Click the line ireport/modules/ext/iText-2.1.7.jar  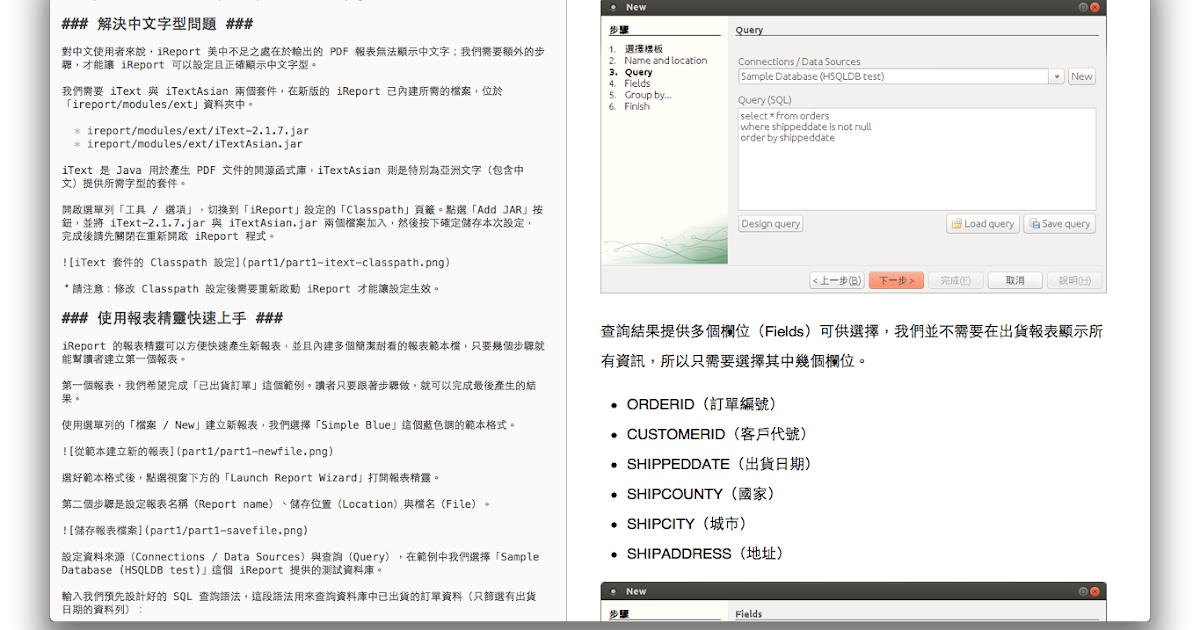[x=198, y=131]
